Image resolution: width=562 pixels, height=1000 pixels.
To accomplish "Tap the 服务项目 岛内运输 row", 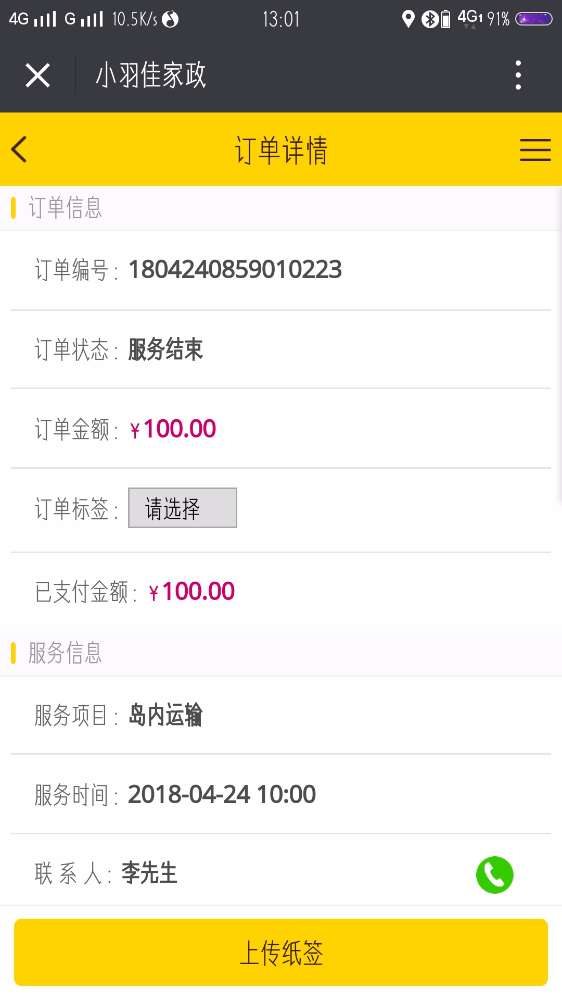I will click(281, 715).
